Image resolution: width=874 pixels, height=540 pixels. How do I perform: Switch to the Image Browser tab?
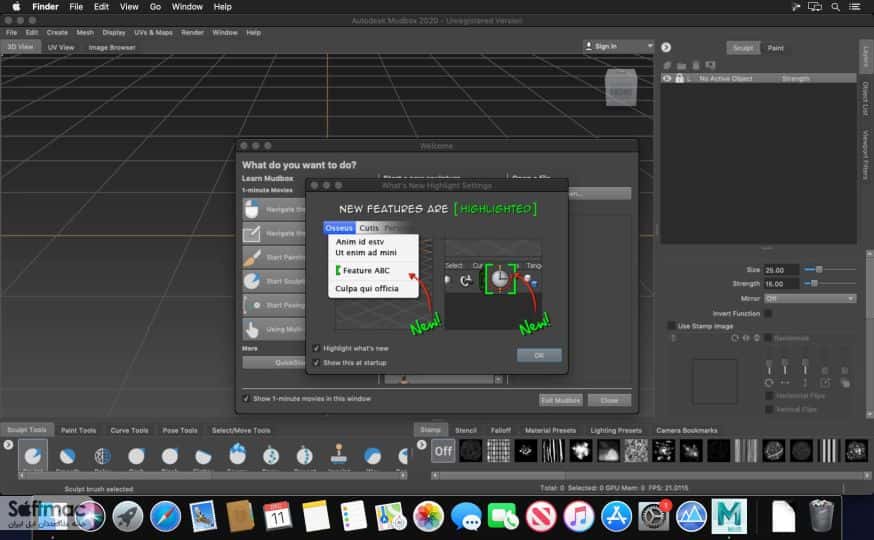tap(112, 47)
